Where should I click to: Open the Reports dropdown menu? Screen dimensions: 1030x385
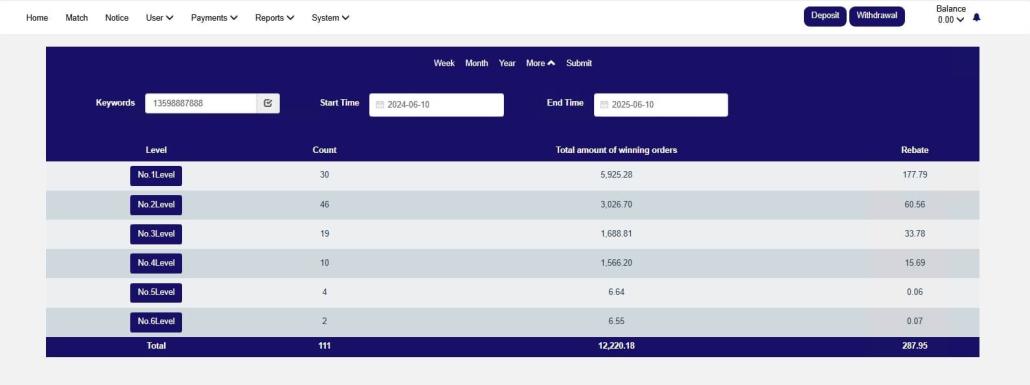pos(275,18)
